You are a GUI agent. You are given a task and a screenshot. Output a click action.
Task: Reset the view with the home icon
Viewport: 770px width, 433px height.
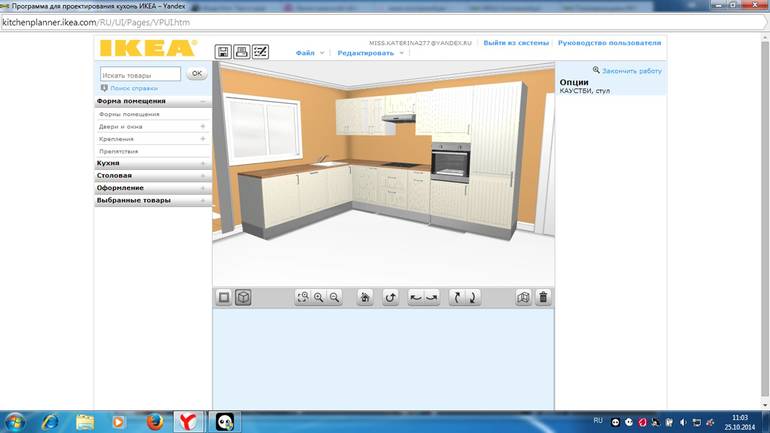click(365, 297)
